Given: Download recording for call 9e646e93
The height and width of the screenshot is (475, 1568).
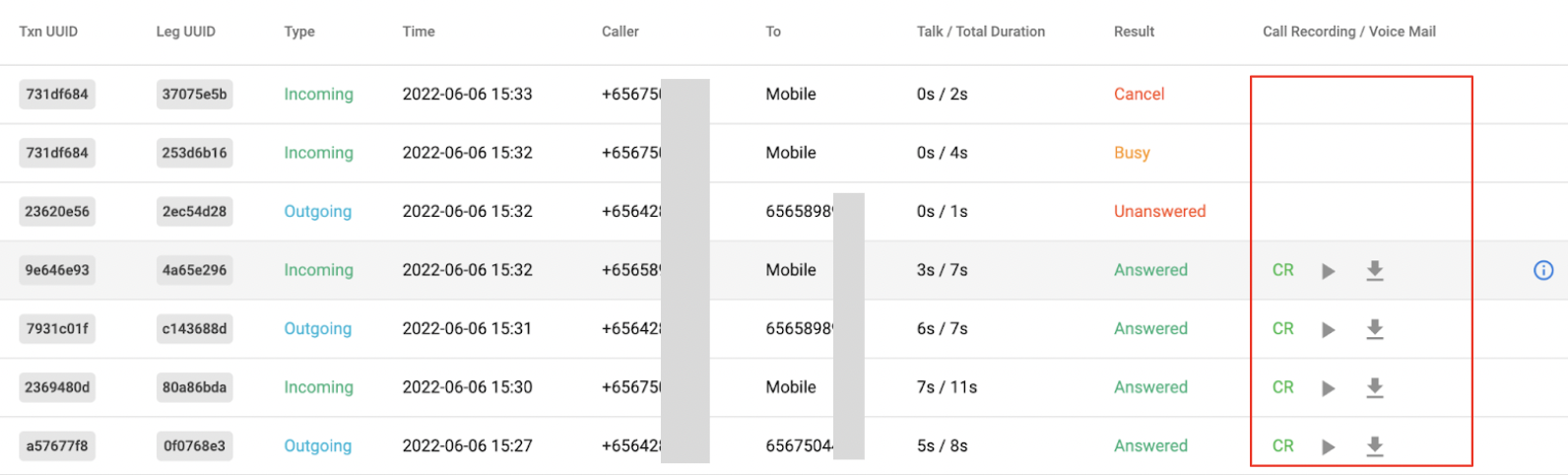Looking at the screenshot, I should 1375,271.
